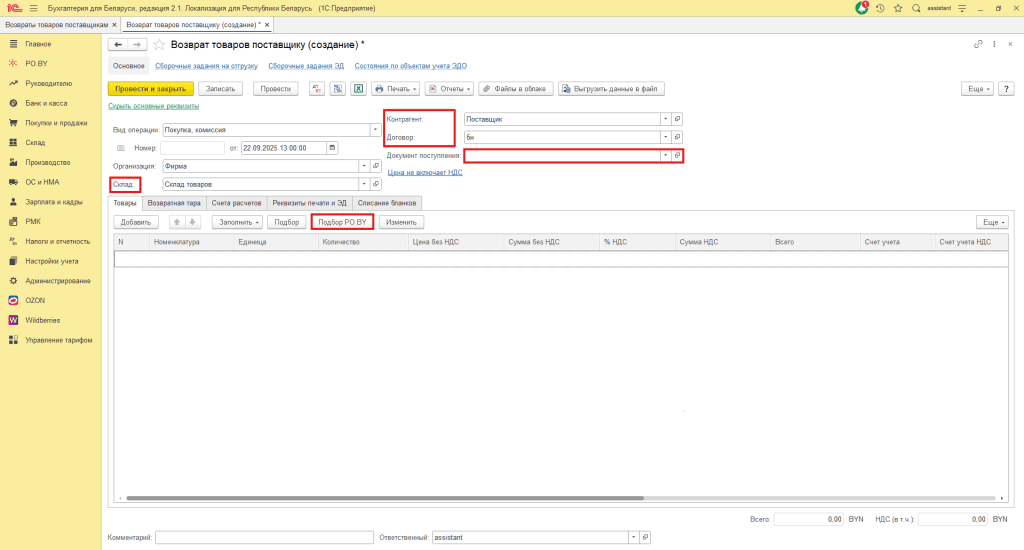Image resolution: width=1024 pixels, height=550 pixels.
Task: Click the move row down arrow
Action: click(x=193, y=222)
